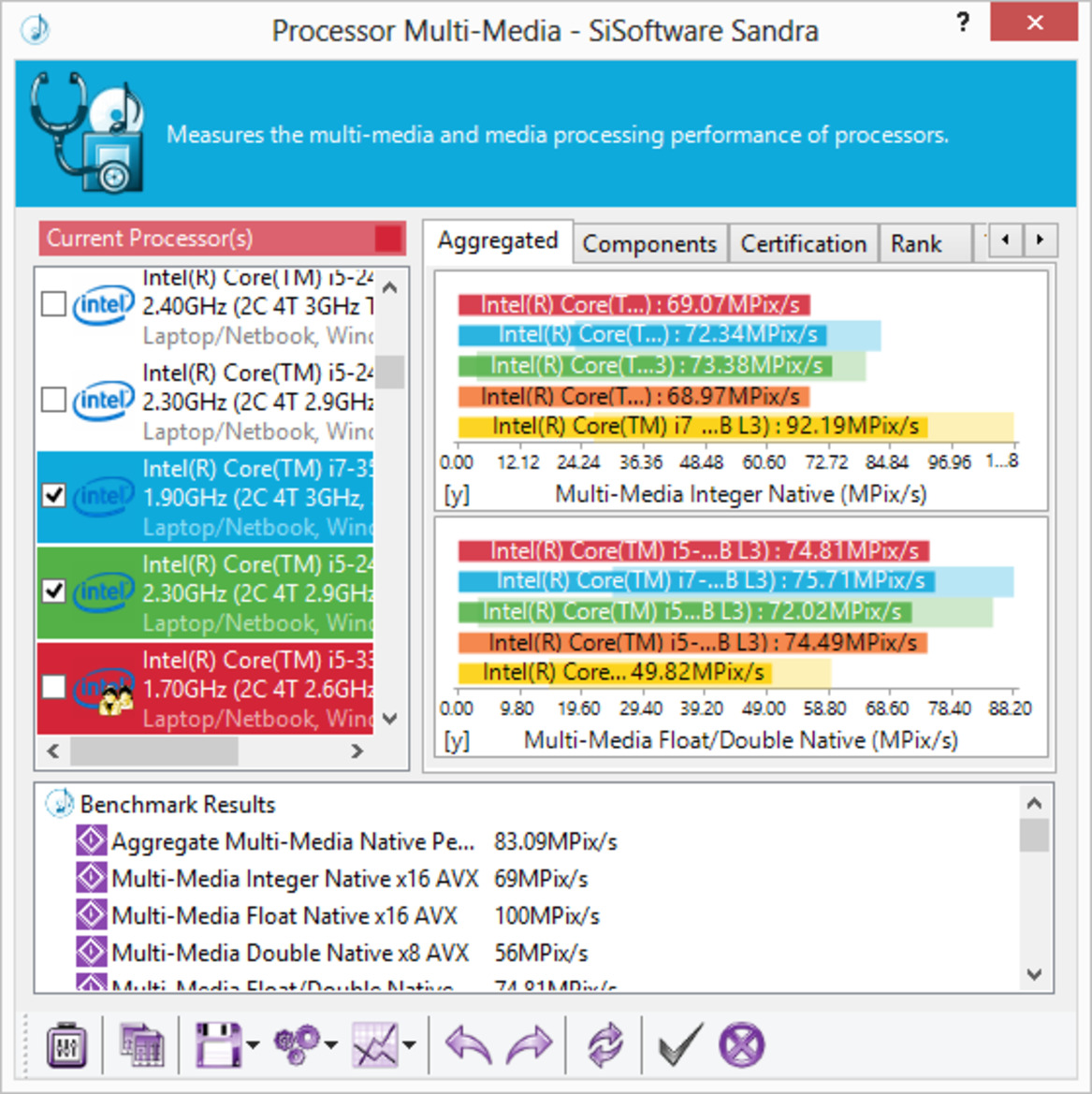Click the orange 74.49MPix/s float bar
Screen dimensions: 1092x1094
[x=692, y=642]
